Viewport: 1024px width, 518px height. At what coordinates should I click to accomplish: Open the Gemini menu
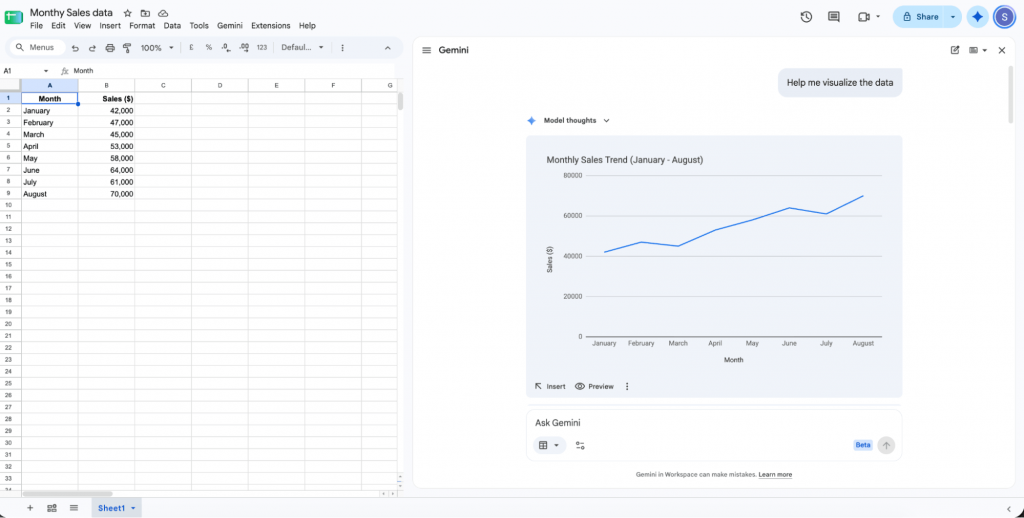click(x=230, y=26)
